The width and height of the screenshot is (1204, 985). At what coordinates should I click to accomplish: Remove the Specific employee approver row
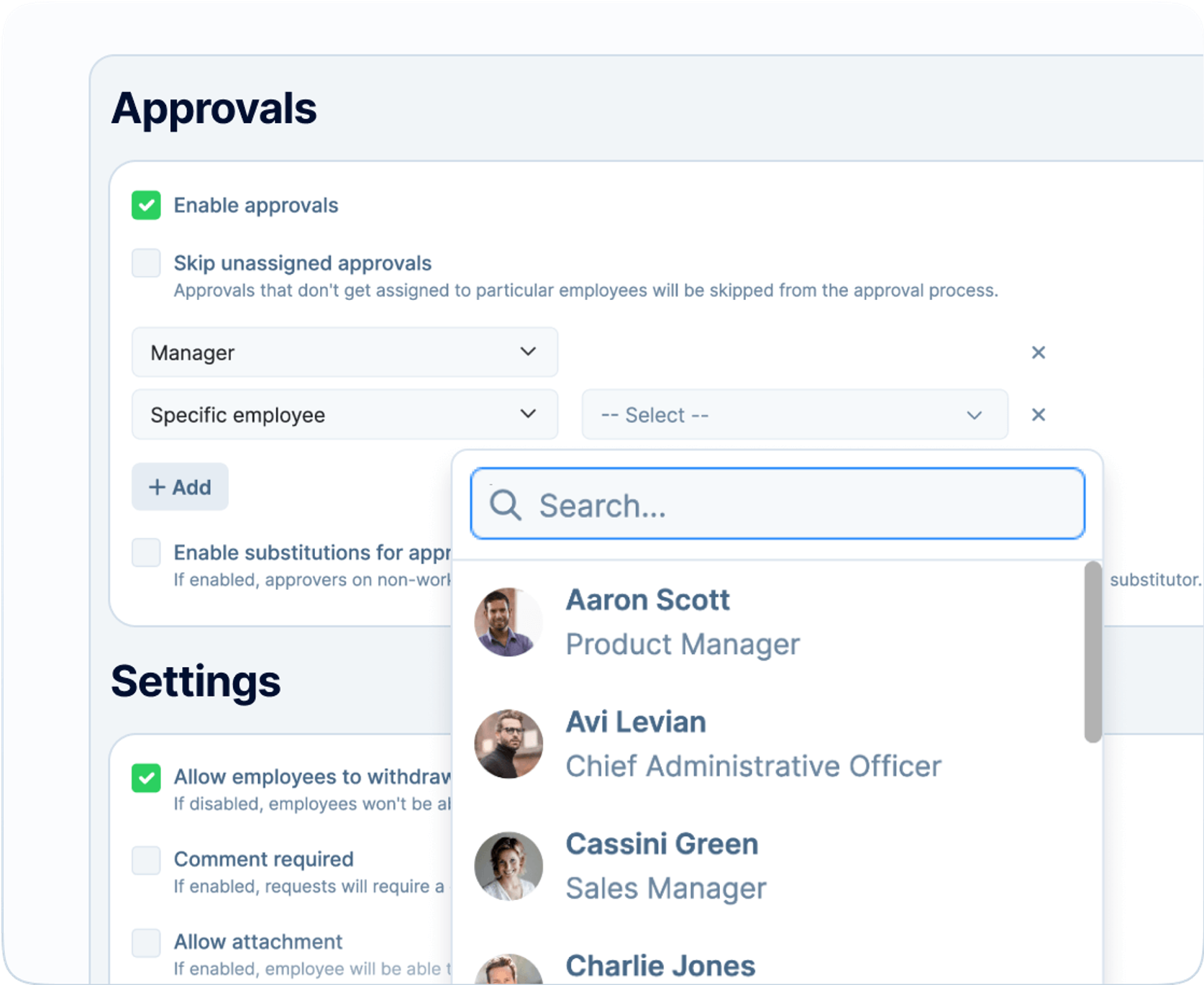pos(1038,414)
